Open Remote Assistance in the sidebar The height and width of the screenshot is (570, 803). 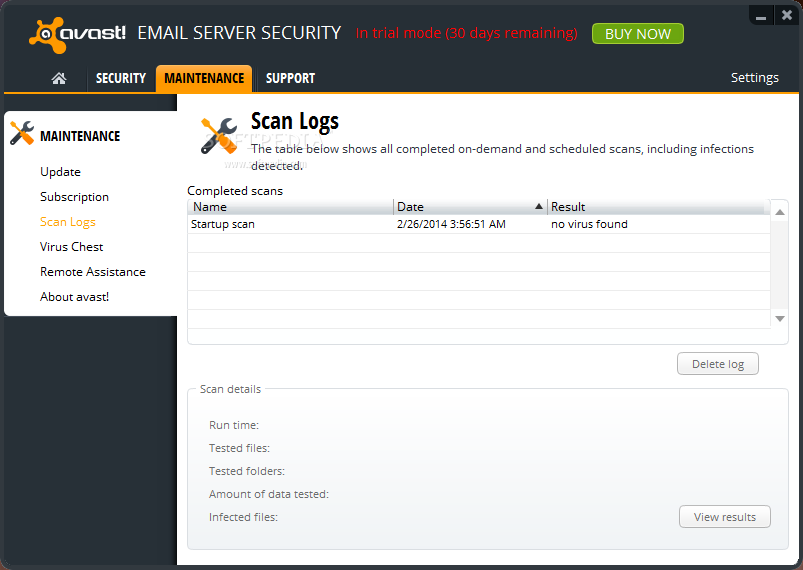pos(93,272)
